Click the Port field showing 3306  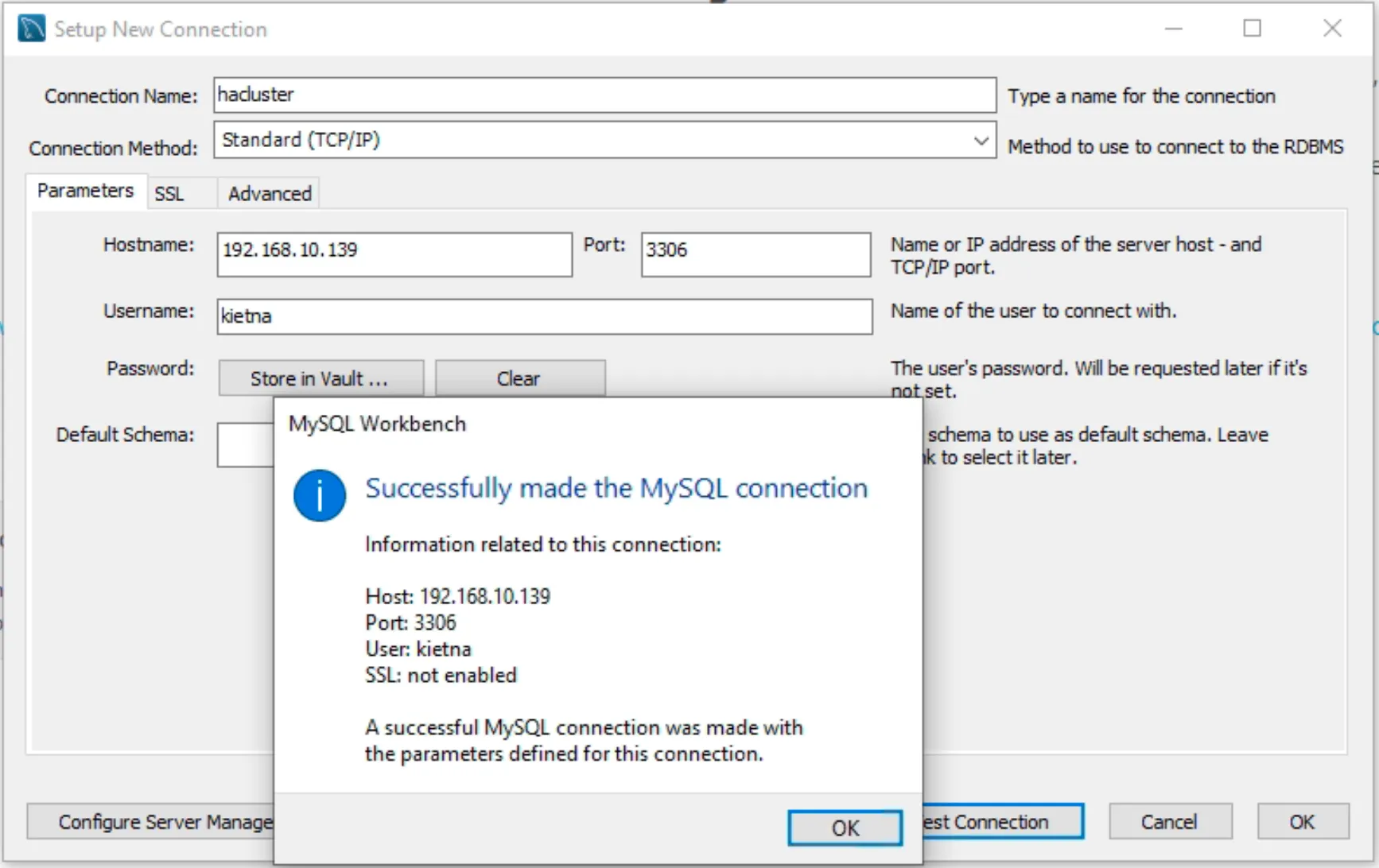pos(756,254)
